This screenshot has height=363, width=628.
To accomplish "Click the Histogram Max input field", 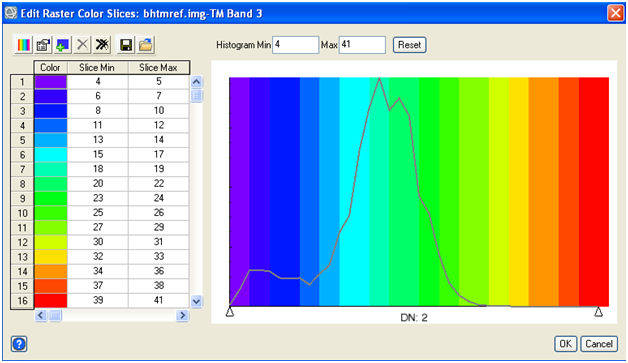I will click(362, 45).
